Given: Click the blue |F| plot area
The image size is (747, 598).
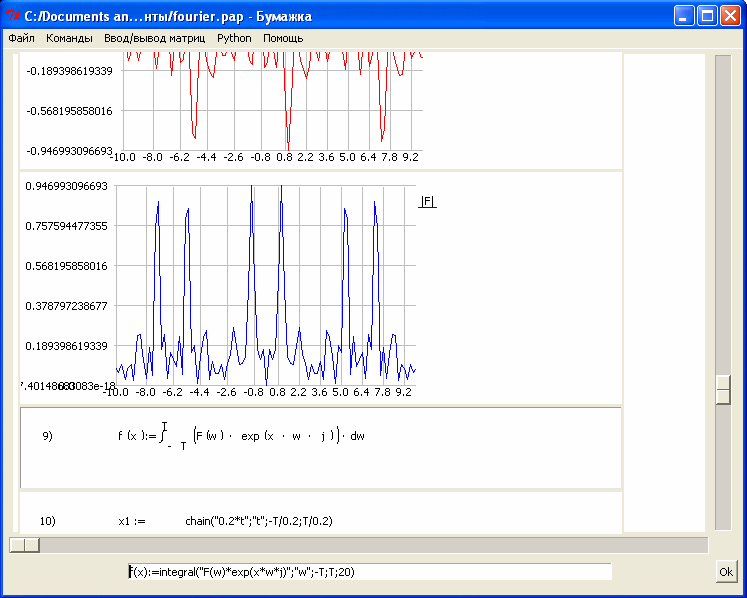Looking at the screenshot, I should (266, 285).
